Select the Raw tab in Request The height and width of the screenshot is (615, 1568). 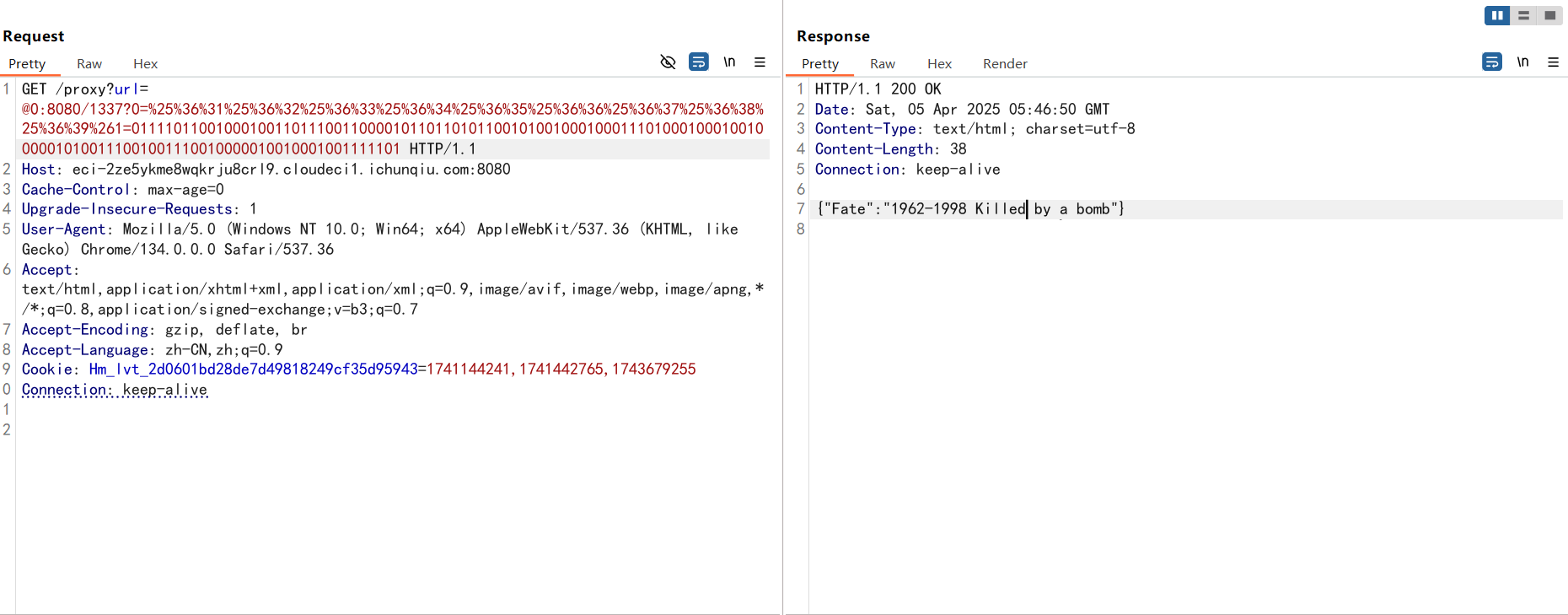(89, 64)
